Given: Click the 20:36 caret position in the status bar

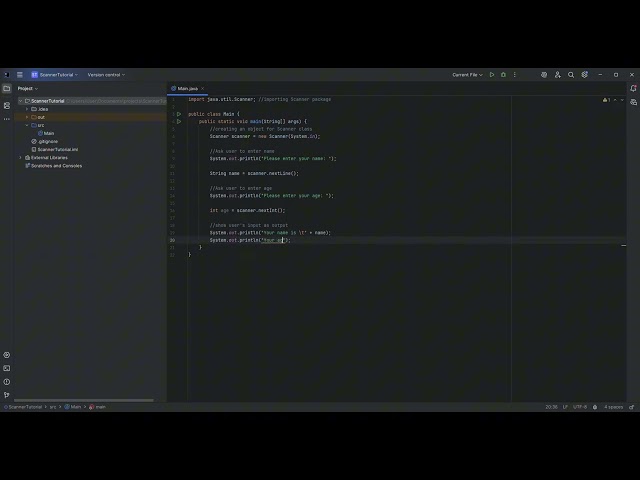Looking at the screenshot, I should (551, 407).
